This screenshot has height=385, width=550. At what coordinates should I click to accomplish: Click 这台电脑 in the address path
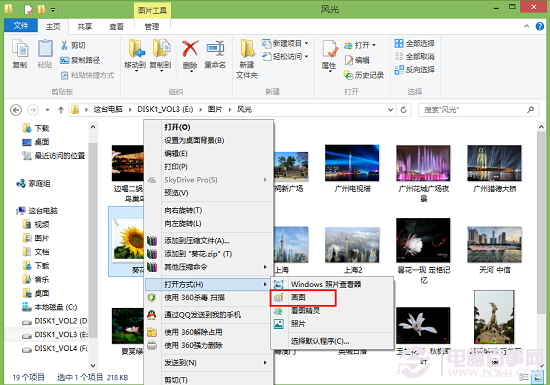tap(108, 109)
